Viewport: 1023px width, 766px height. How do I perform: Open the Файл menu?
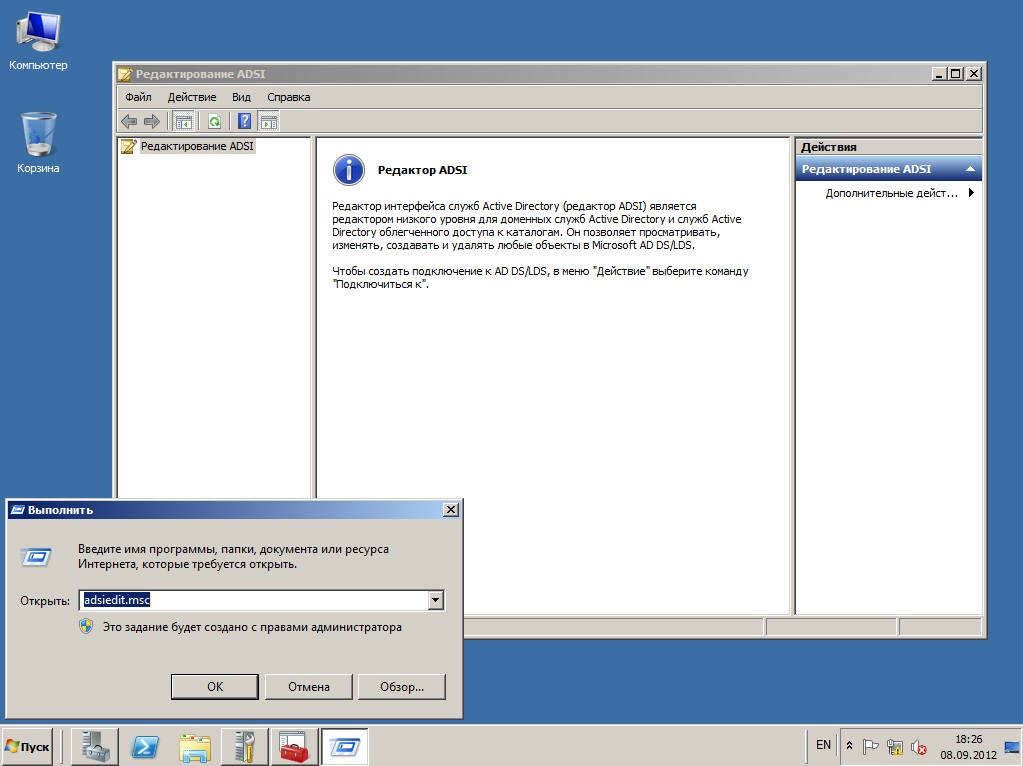(x=138, y=97)
